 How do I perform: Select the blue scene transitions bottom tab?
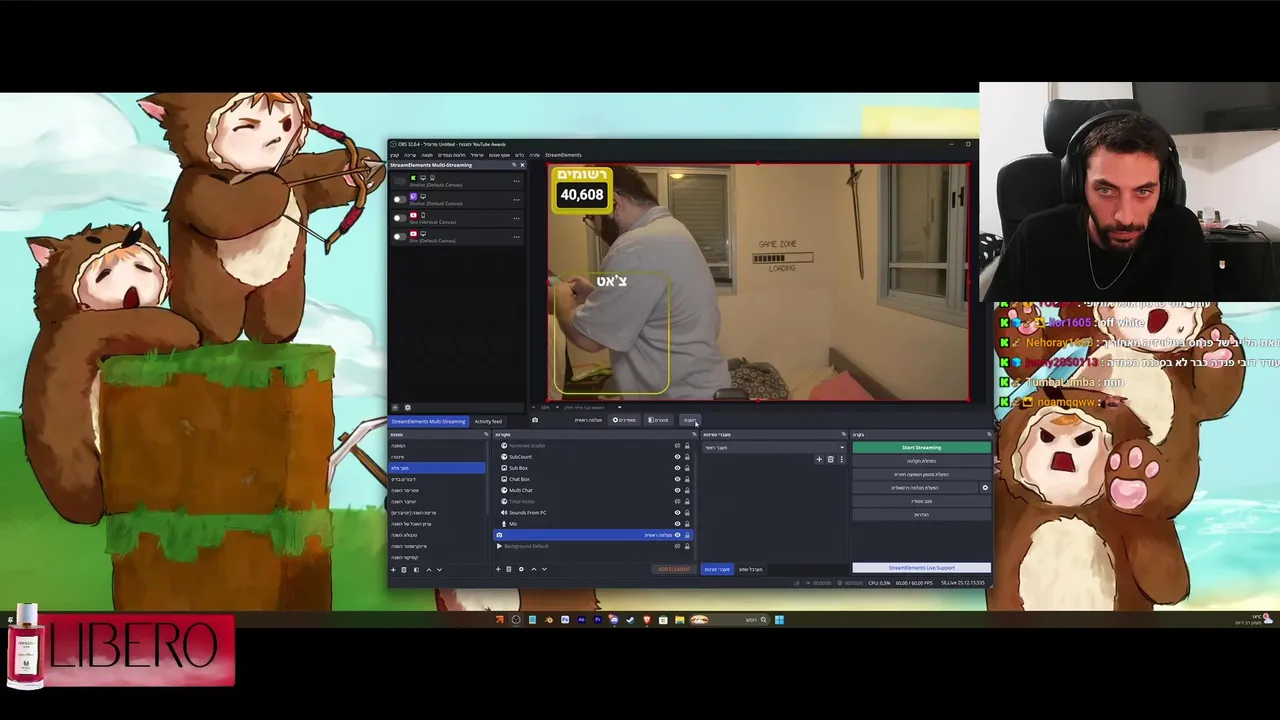[x=717, y=569]
